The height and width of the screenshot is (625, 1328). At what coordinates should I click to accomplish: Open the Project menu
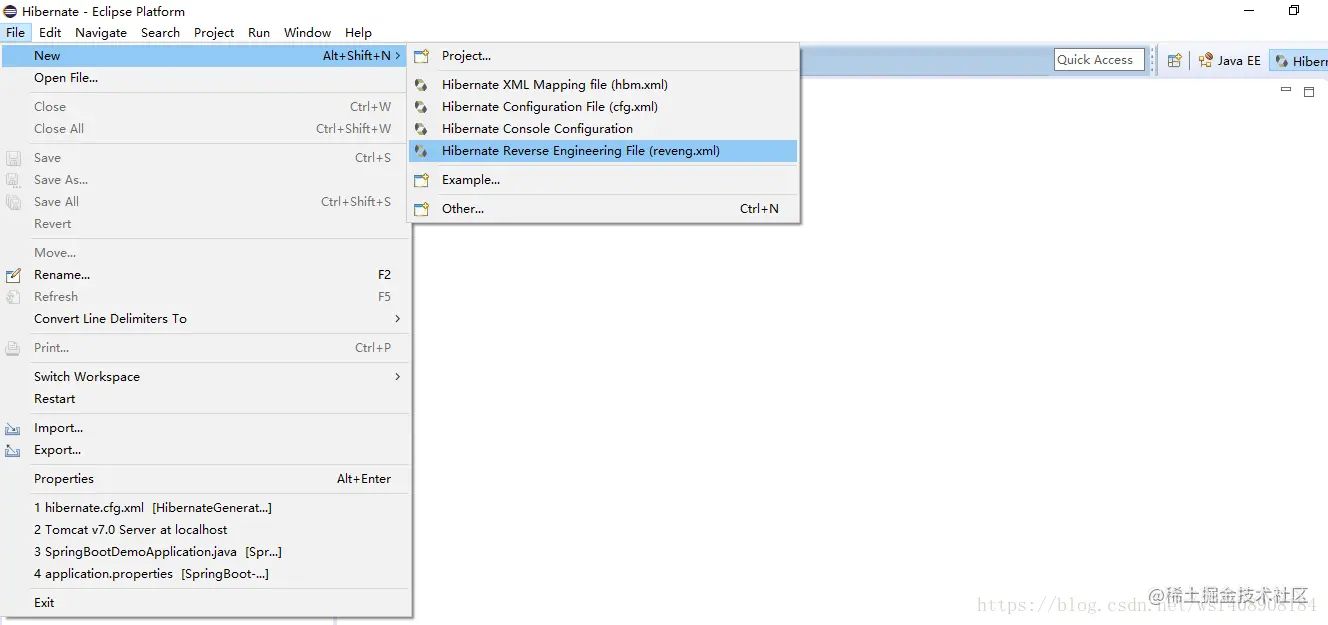[214, 32]
